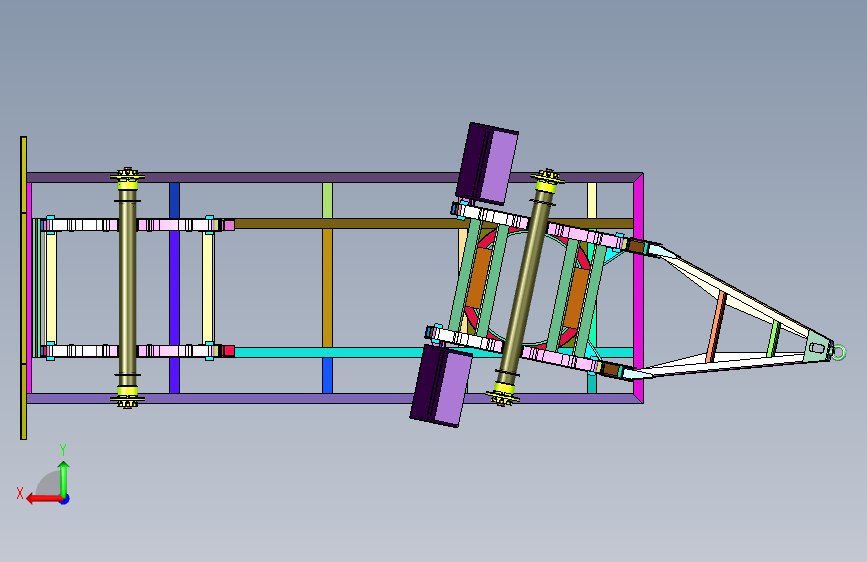This screenshot has width=867, height=562.
Task: Pick the straight rear axle tube
Action: [x=128, y=288]
